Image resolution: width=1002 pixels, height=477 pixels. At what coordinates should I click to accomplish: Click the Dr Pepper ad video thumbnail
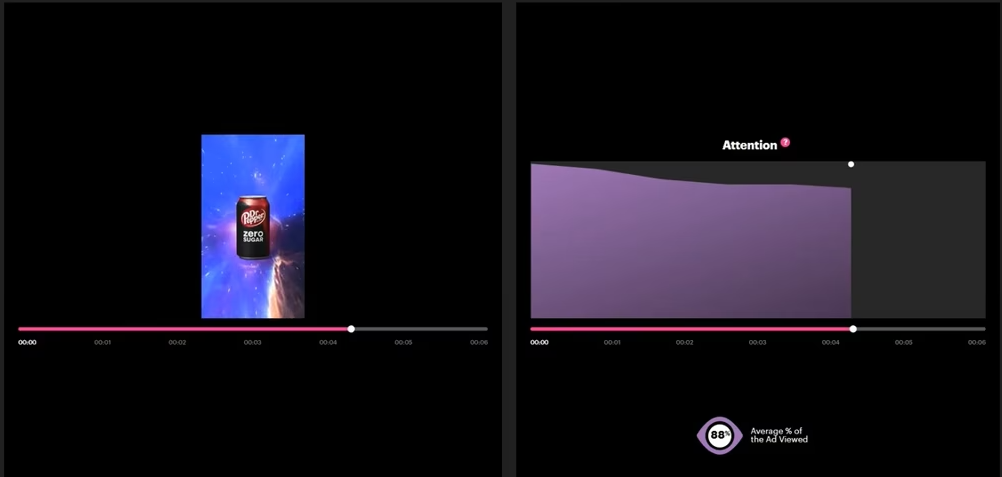coord(253,226)
